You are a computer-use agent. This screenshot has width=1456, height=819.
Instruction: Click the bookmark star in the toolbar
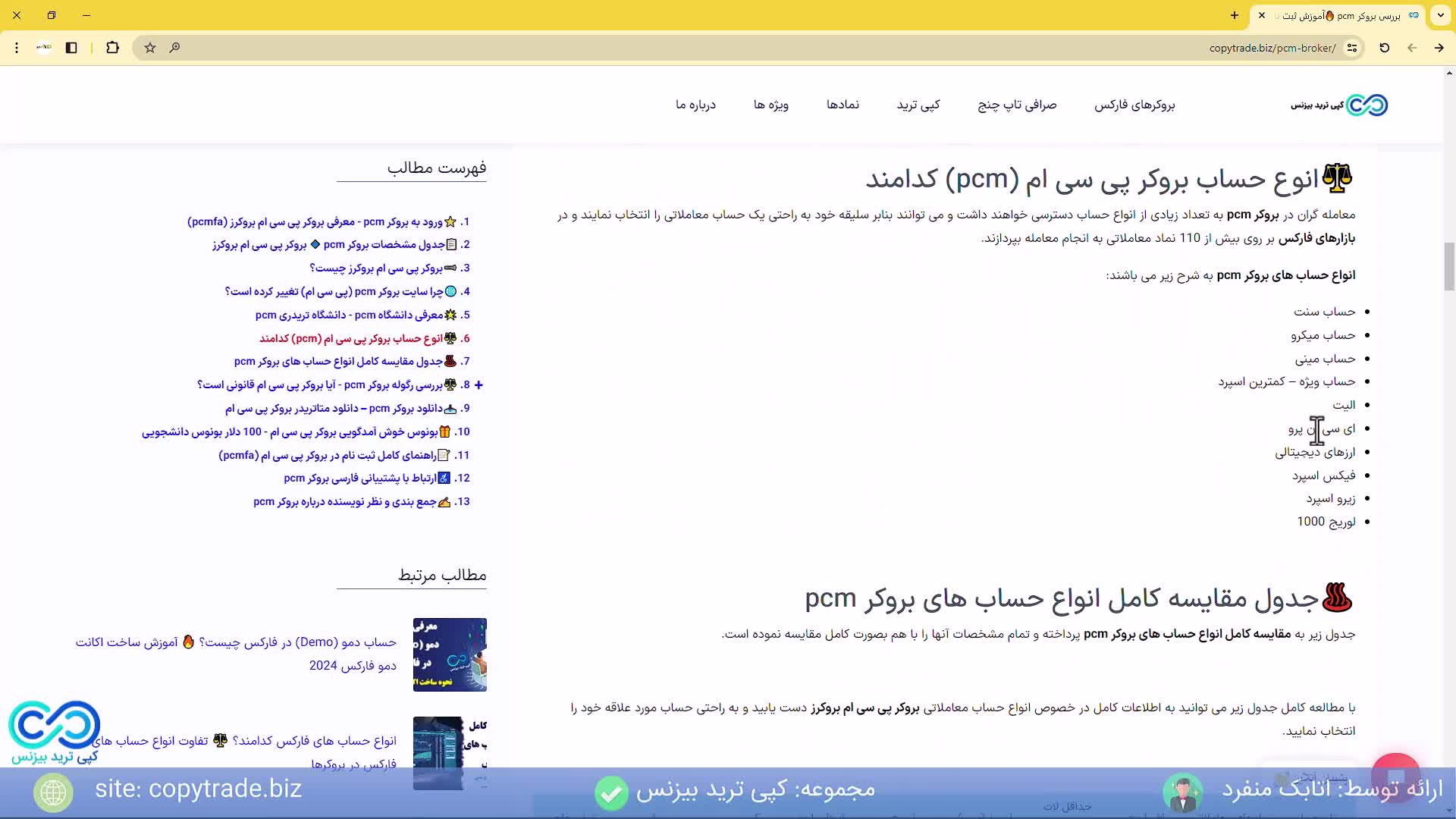pos(149,48)
